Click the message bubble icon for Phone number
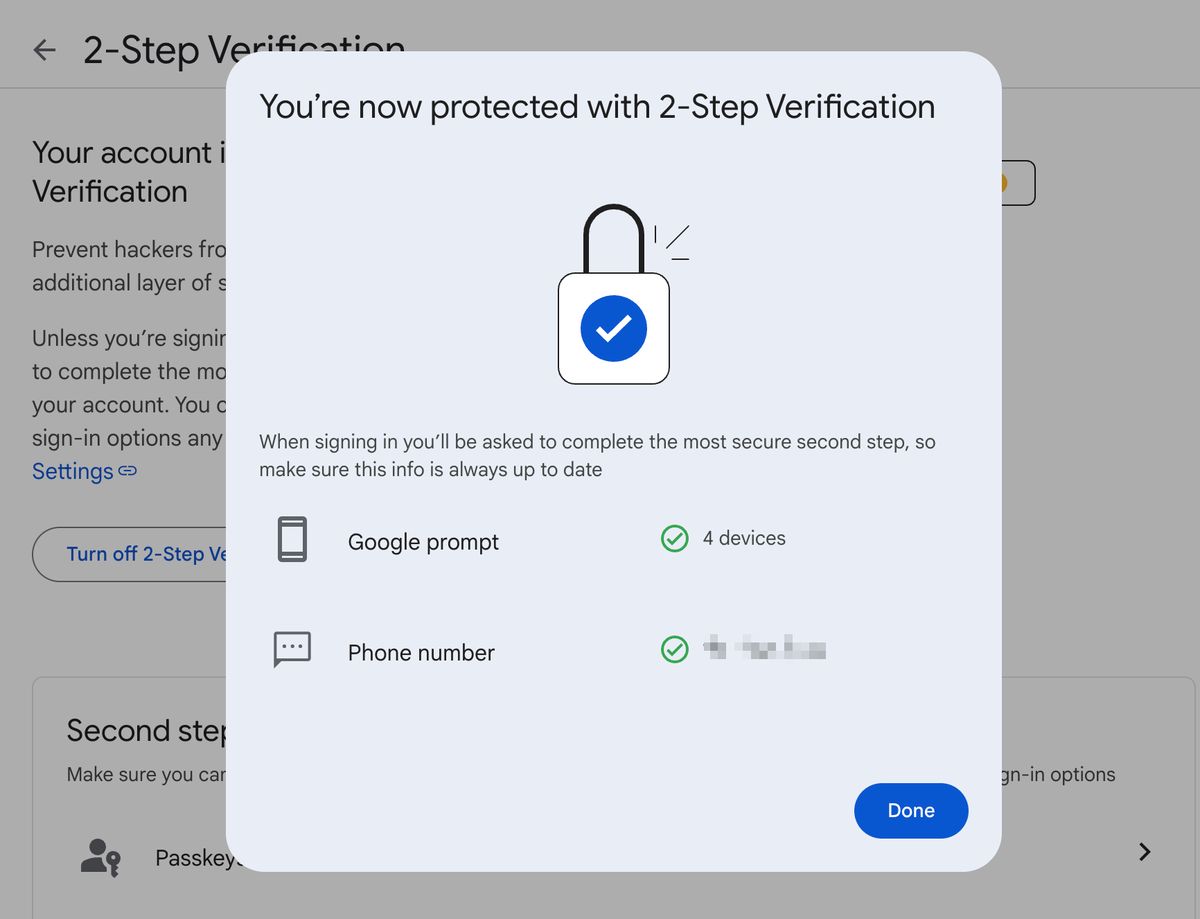 [292, 650]
